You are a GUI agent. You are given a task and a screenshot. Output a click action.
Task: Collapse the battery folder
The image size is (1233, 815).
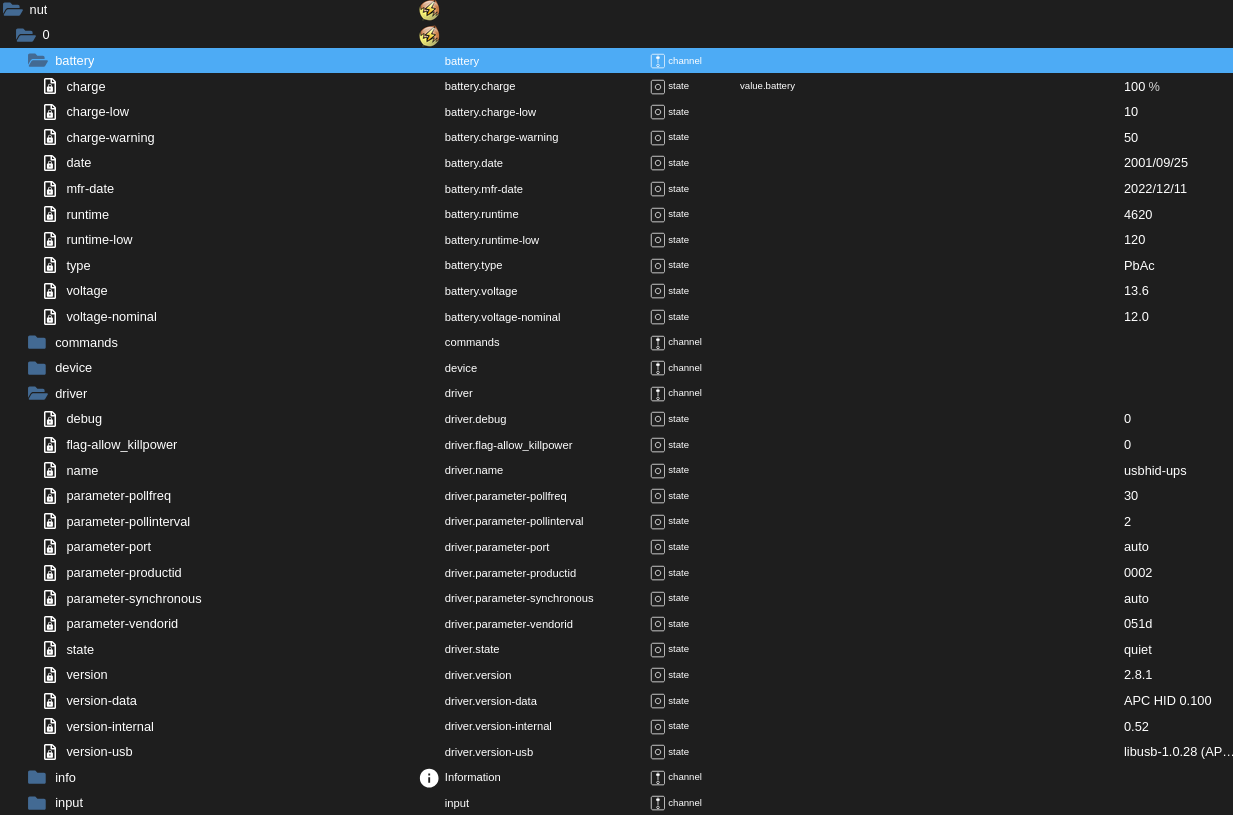click(x=38, y=60)
